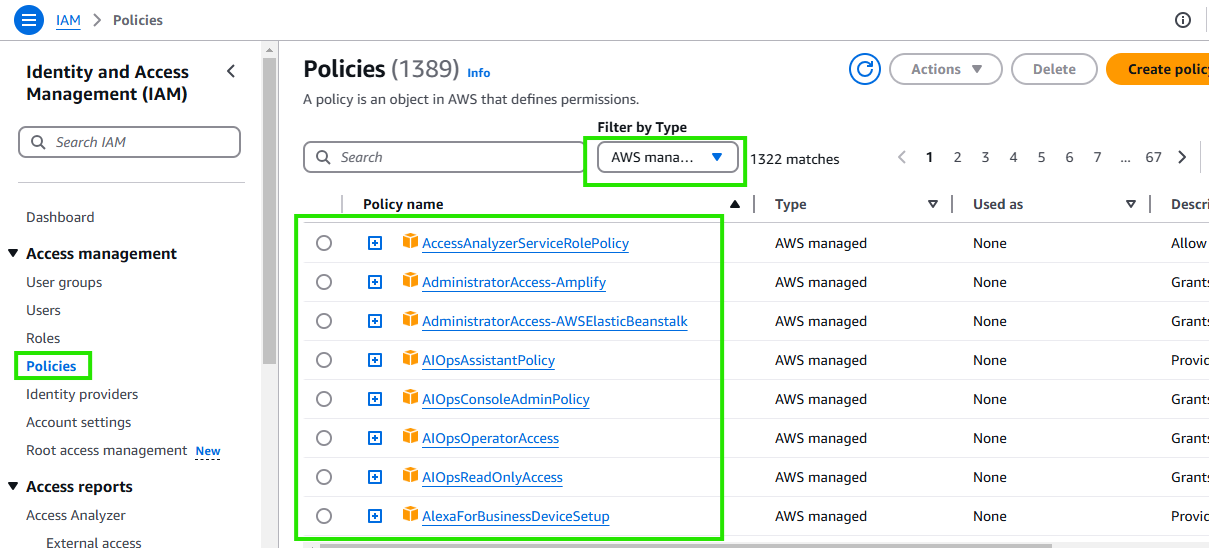Click into the policy search field

point(444,157)
